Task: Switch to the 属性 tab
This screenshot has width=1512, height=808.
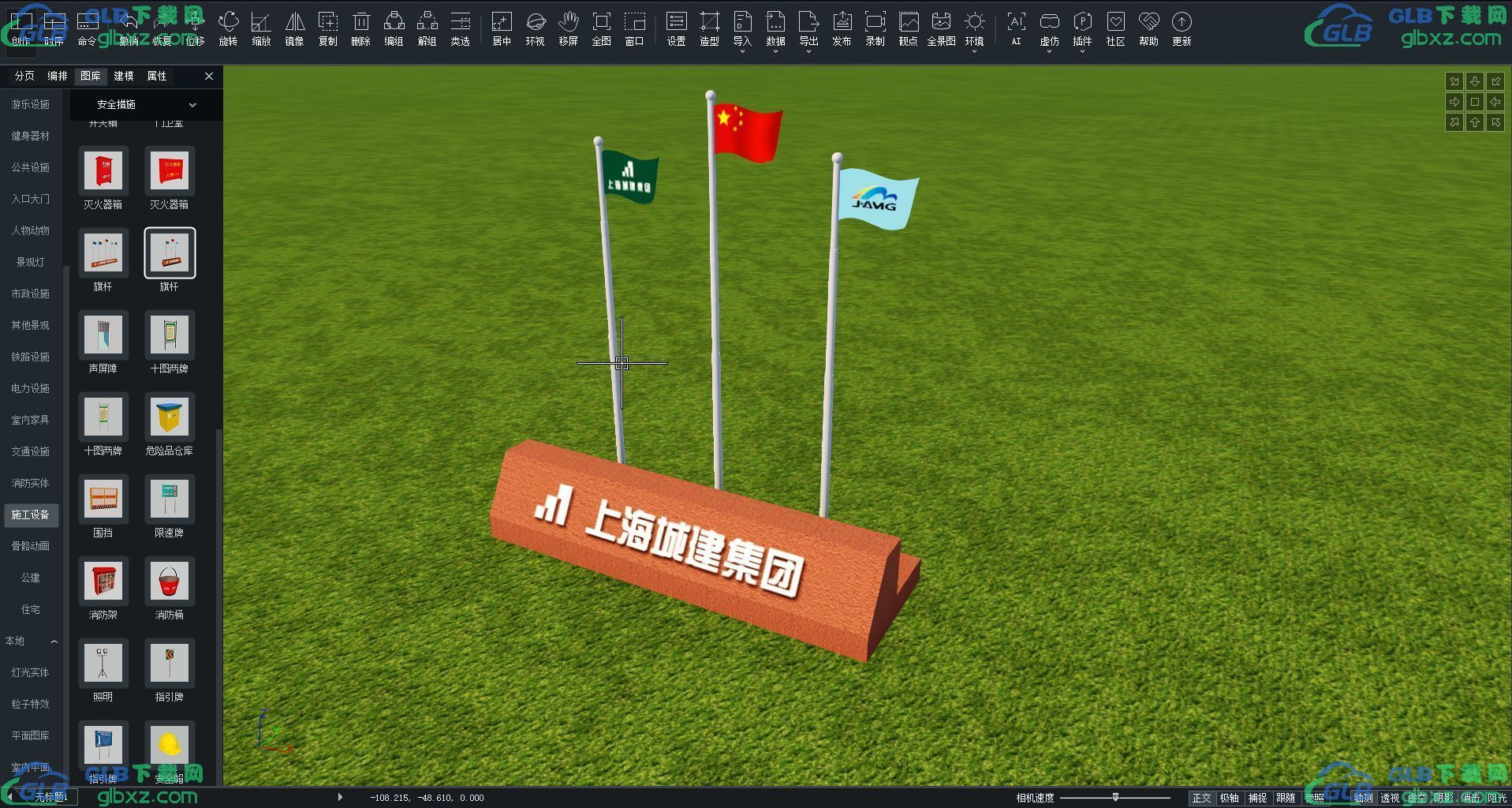Action: pyautogui.click(x=157, y=76)
